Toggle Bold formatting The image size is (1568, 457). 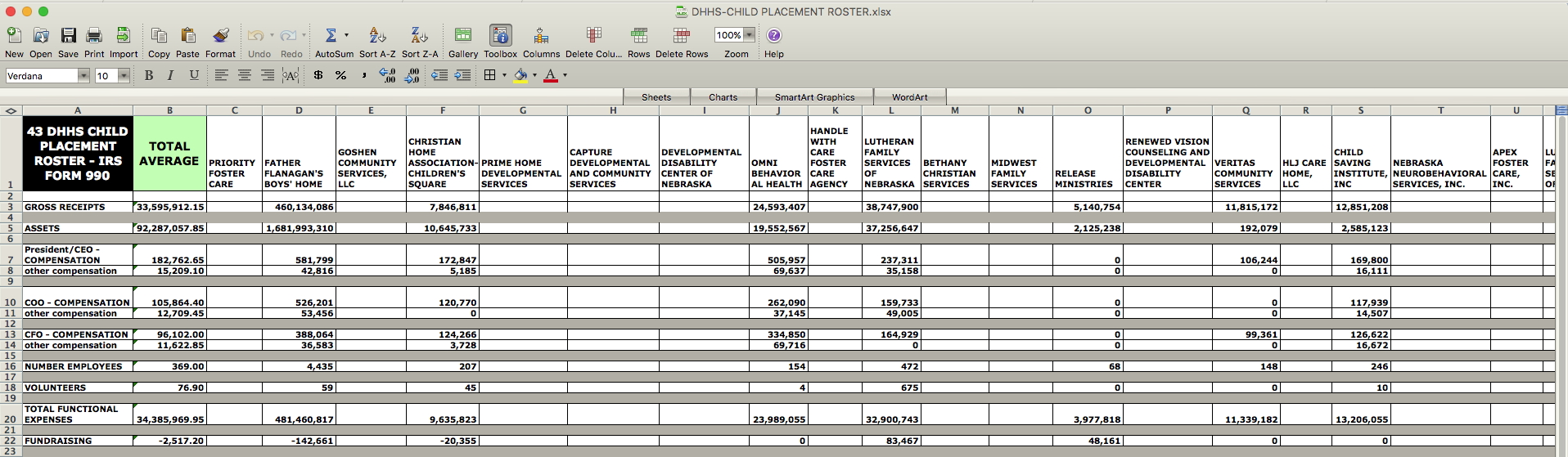click(x=148, y=75)
